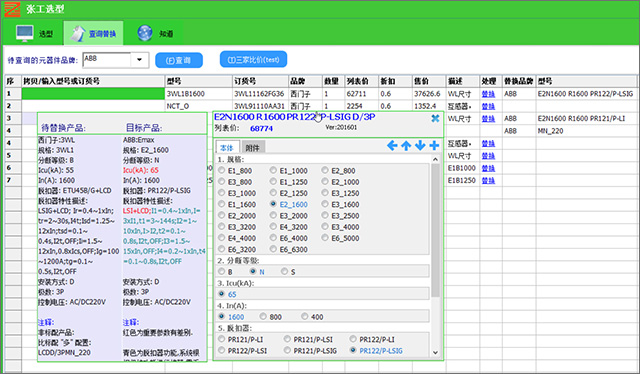The height and width of the screenshot is (374, 640).
Task: Click the app logo in title bar
Action: point(12,9)
